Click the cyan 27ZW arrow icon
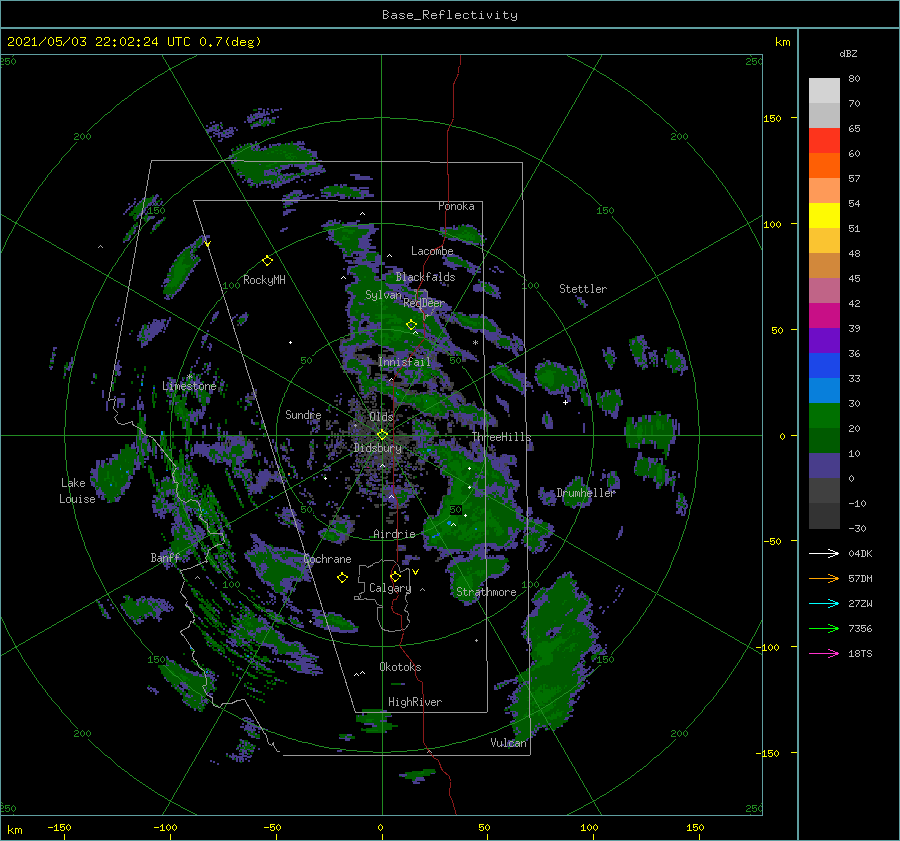The image size is (900, 841). point(824,603)
